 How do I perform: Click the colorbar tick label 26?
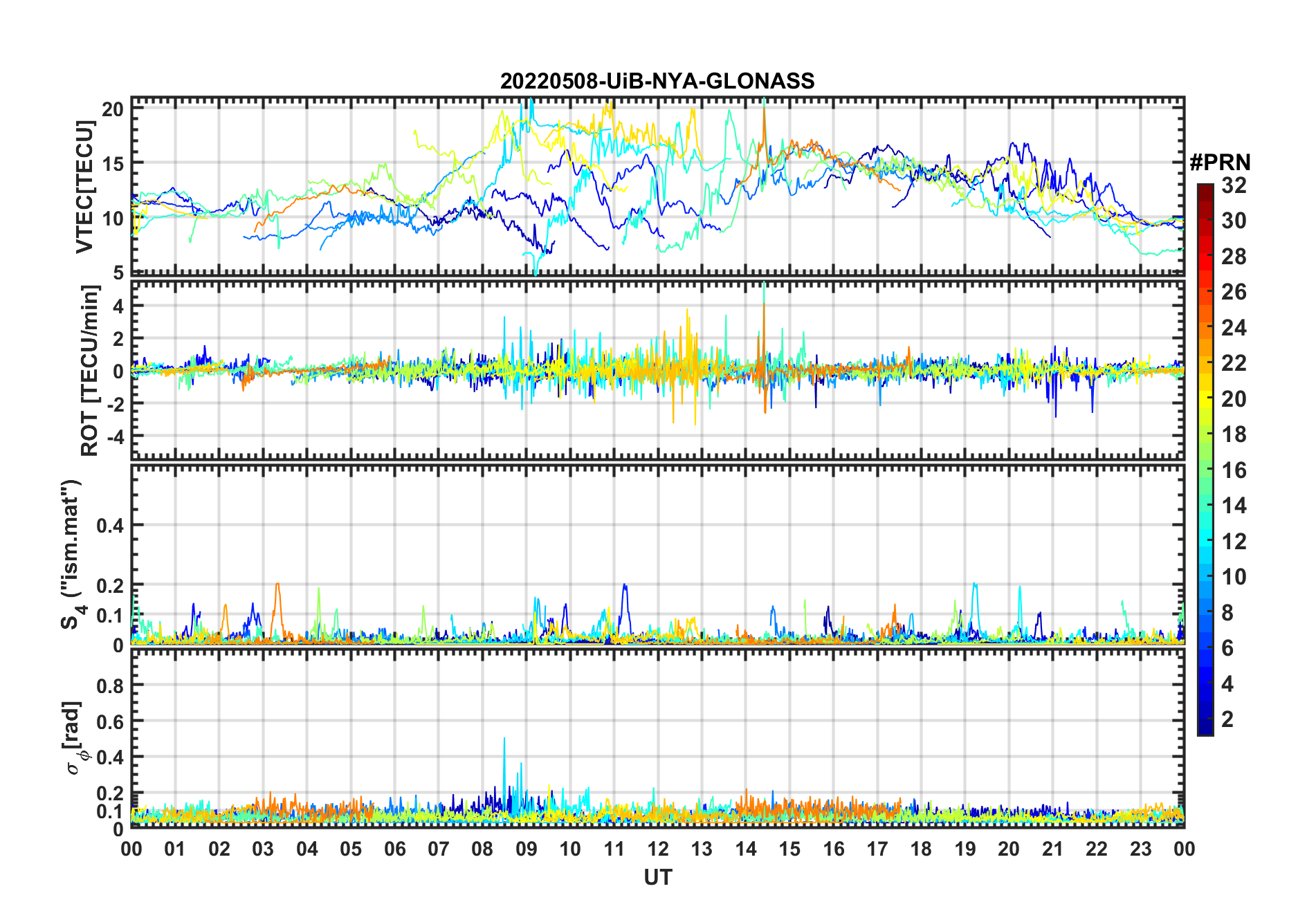[x=1234, y=292]
